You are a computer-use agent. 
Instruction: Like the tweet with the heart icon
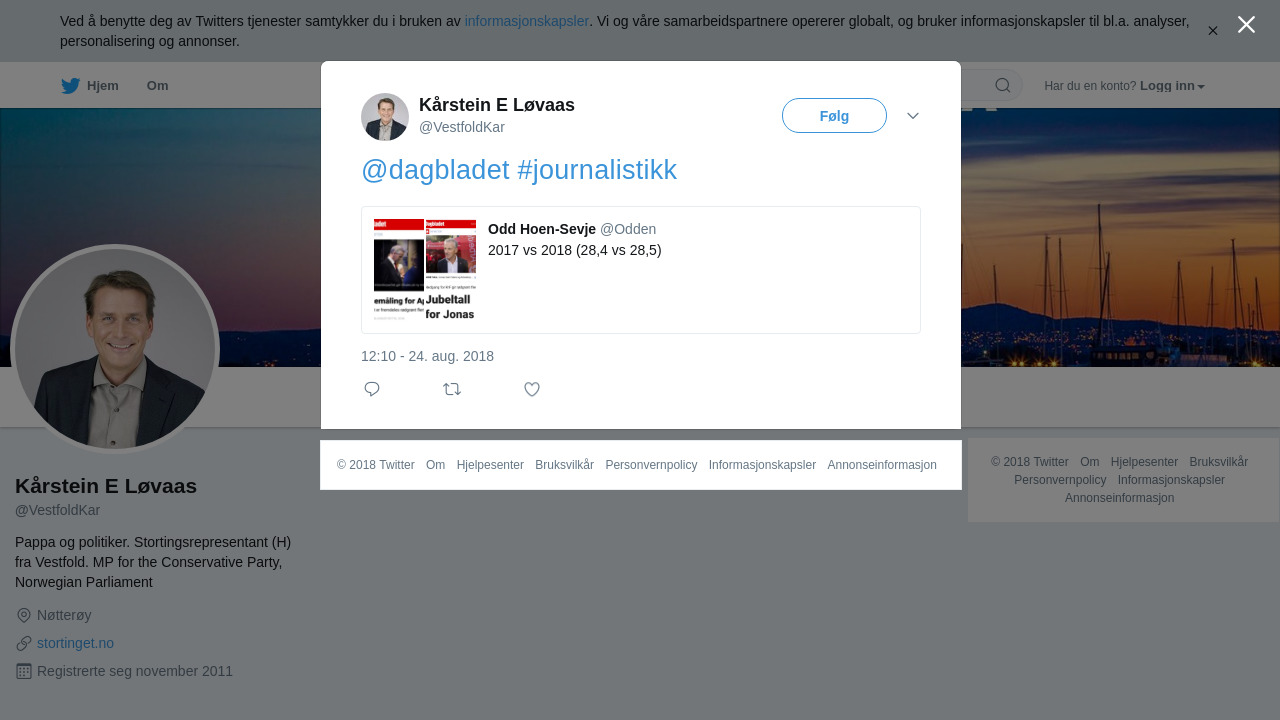point(532,389)
